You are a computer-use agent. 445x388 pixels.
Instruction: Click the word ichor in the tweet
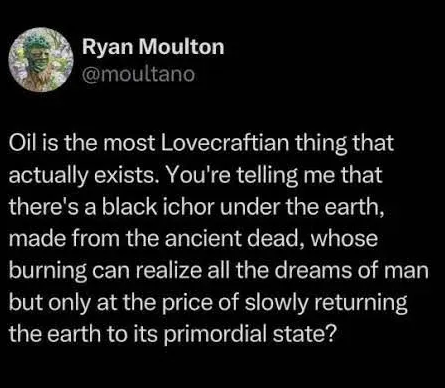pos(185,207)
